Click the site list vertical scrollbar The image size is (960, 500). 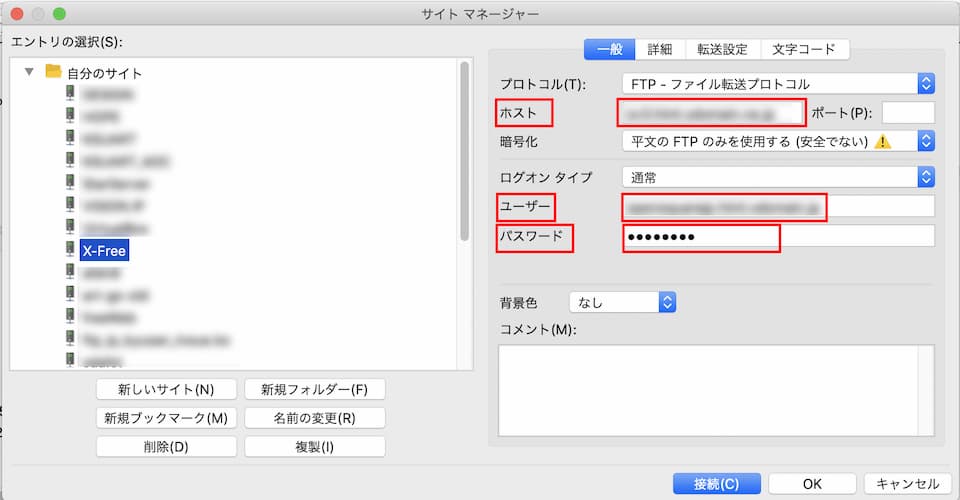click(x=464, y=150)
